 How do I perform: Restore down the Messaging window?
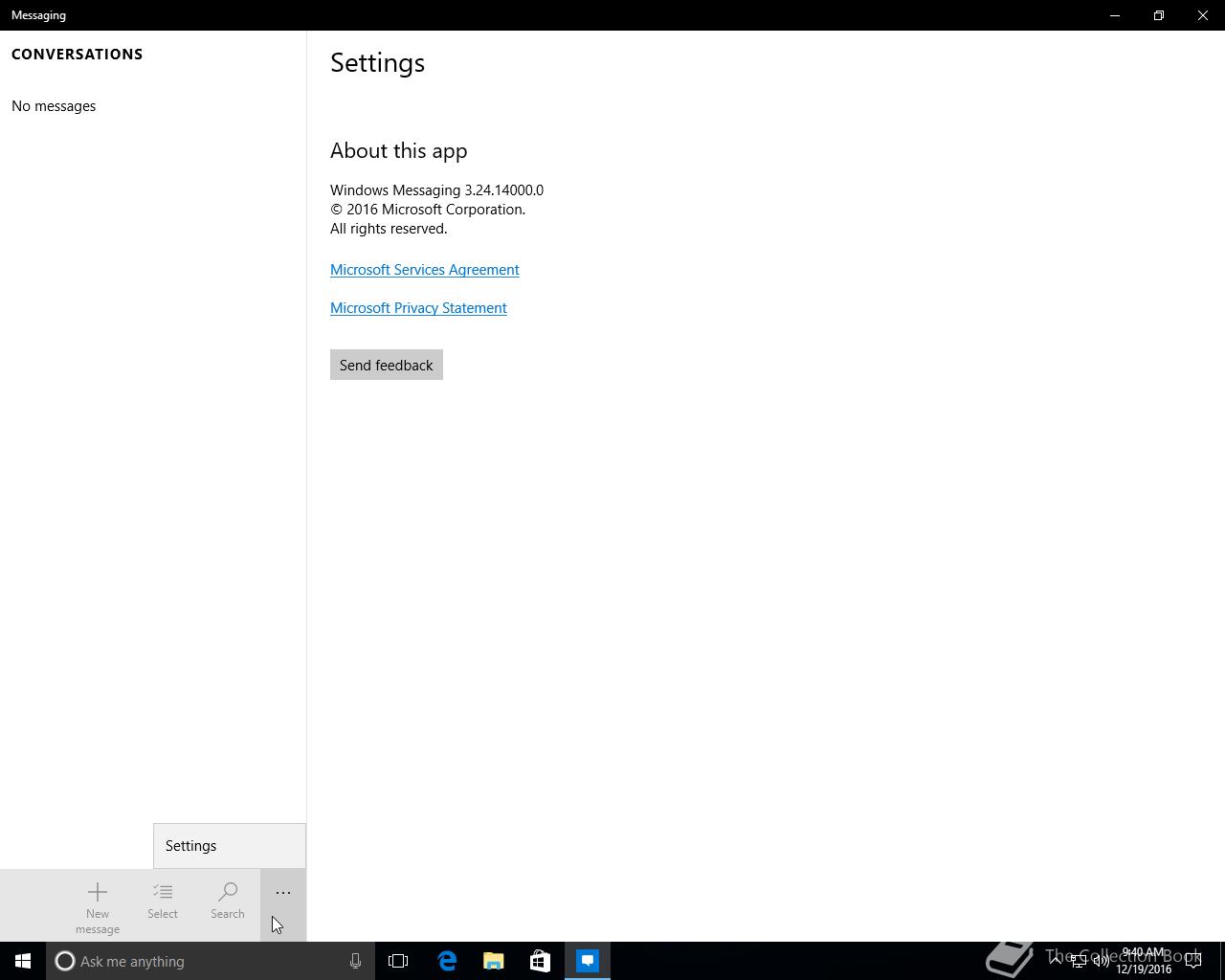[x=1159, y=15]
